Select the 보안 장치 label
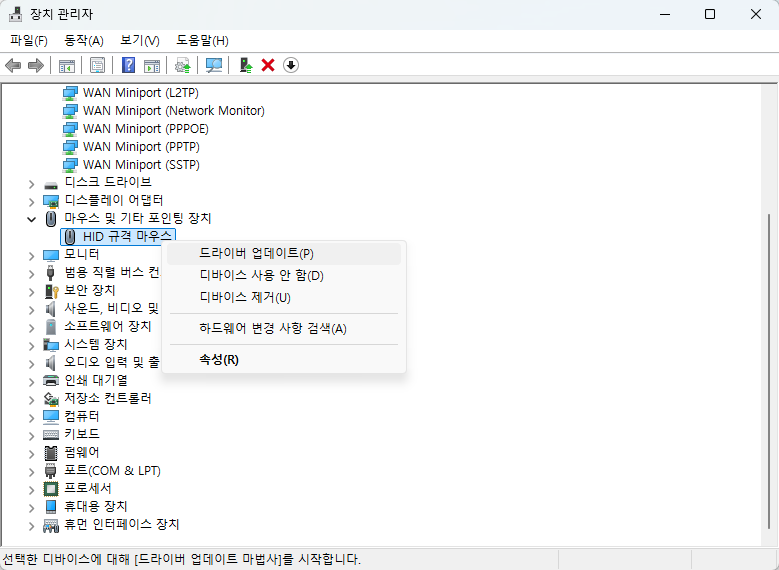Screen dimensions: 779x570 90,290
